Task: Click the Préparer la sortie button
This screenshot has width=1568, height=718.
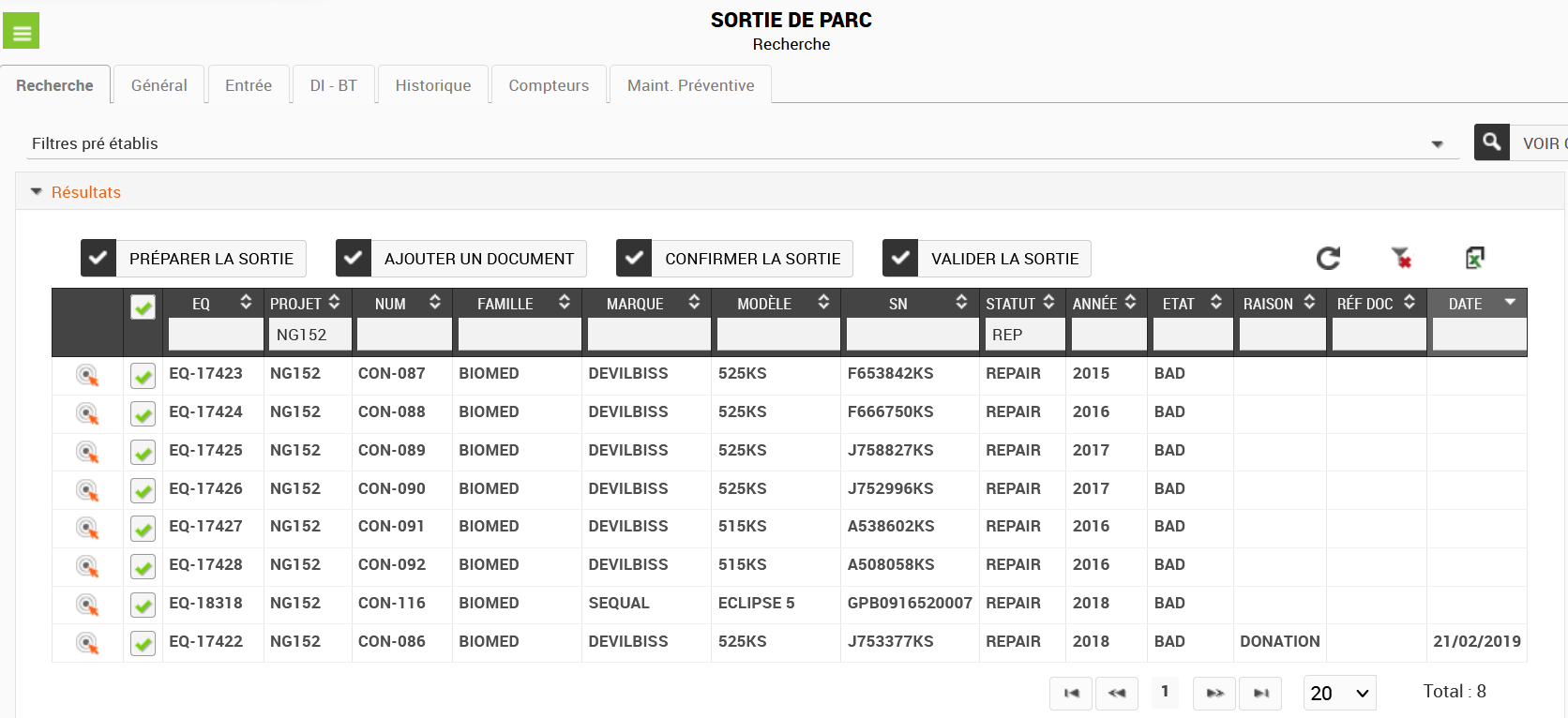Action: click(193, 259)
